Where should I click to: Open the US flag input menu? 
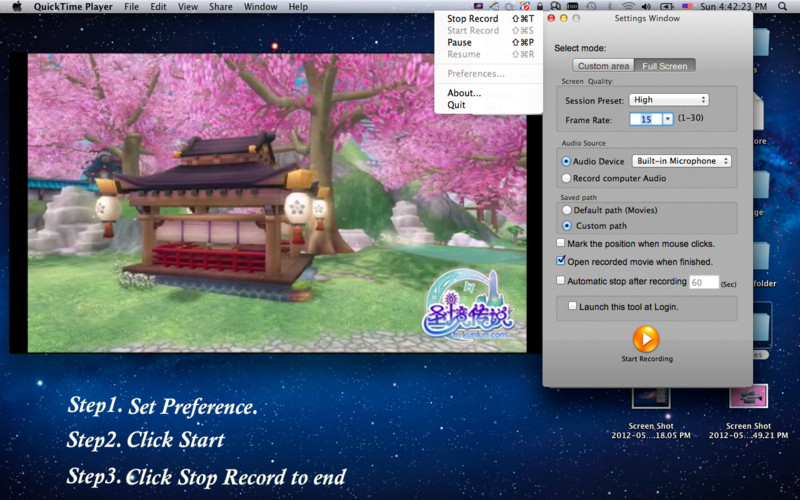click(687, 7)
